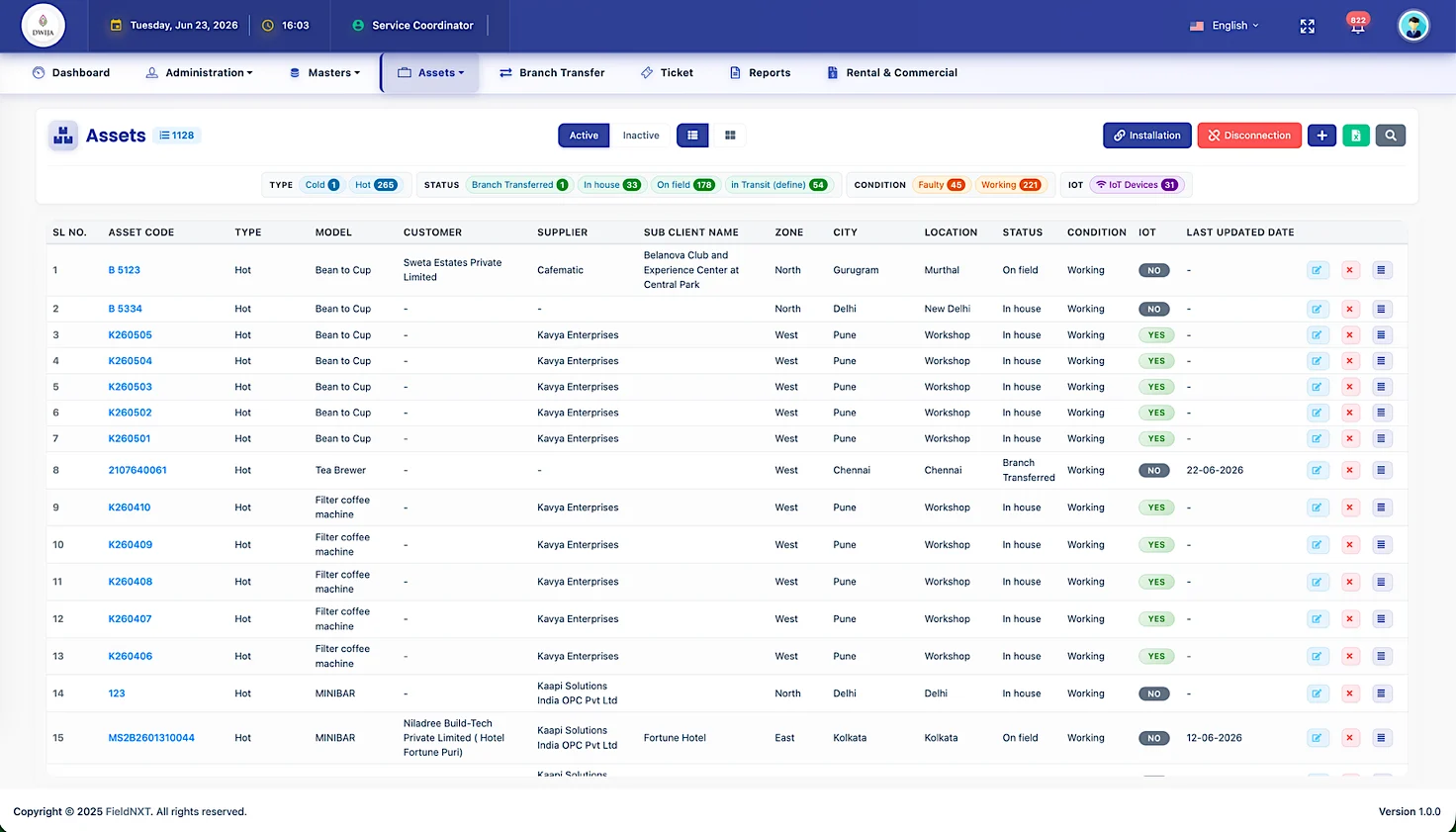Click FieldNXT footer link
1456x832 pixels.
click(129, 812)
